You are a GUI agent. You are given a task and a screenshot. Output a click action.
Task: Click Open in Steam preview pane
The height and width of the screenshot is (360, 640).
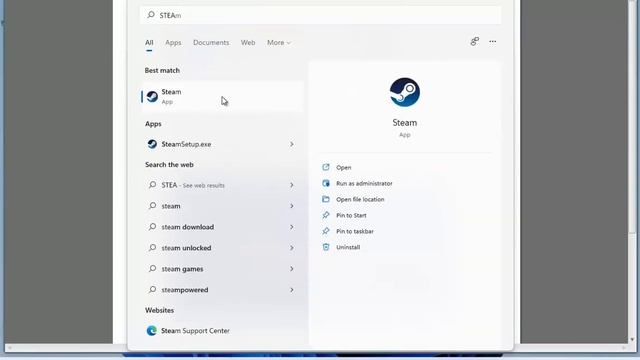click(x=344, y=167)
